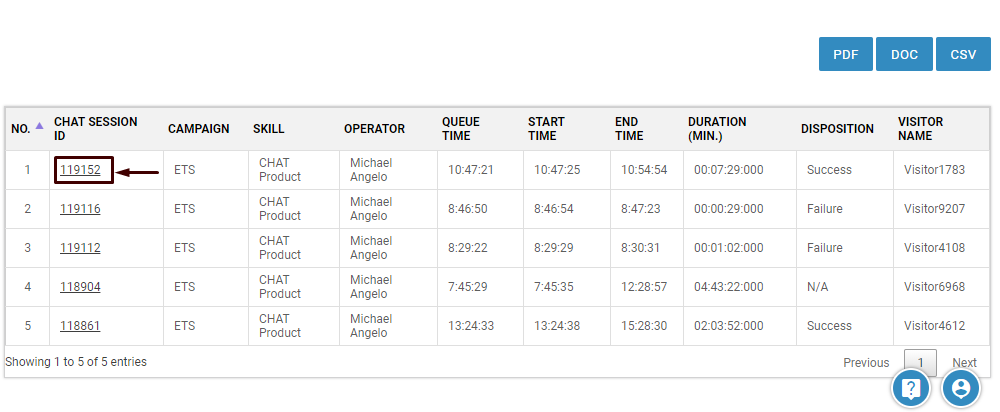Screen dimensions: 1000x412
Task: Sort by Duration (Min.) header
Action: (x=719, y=128)
